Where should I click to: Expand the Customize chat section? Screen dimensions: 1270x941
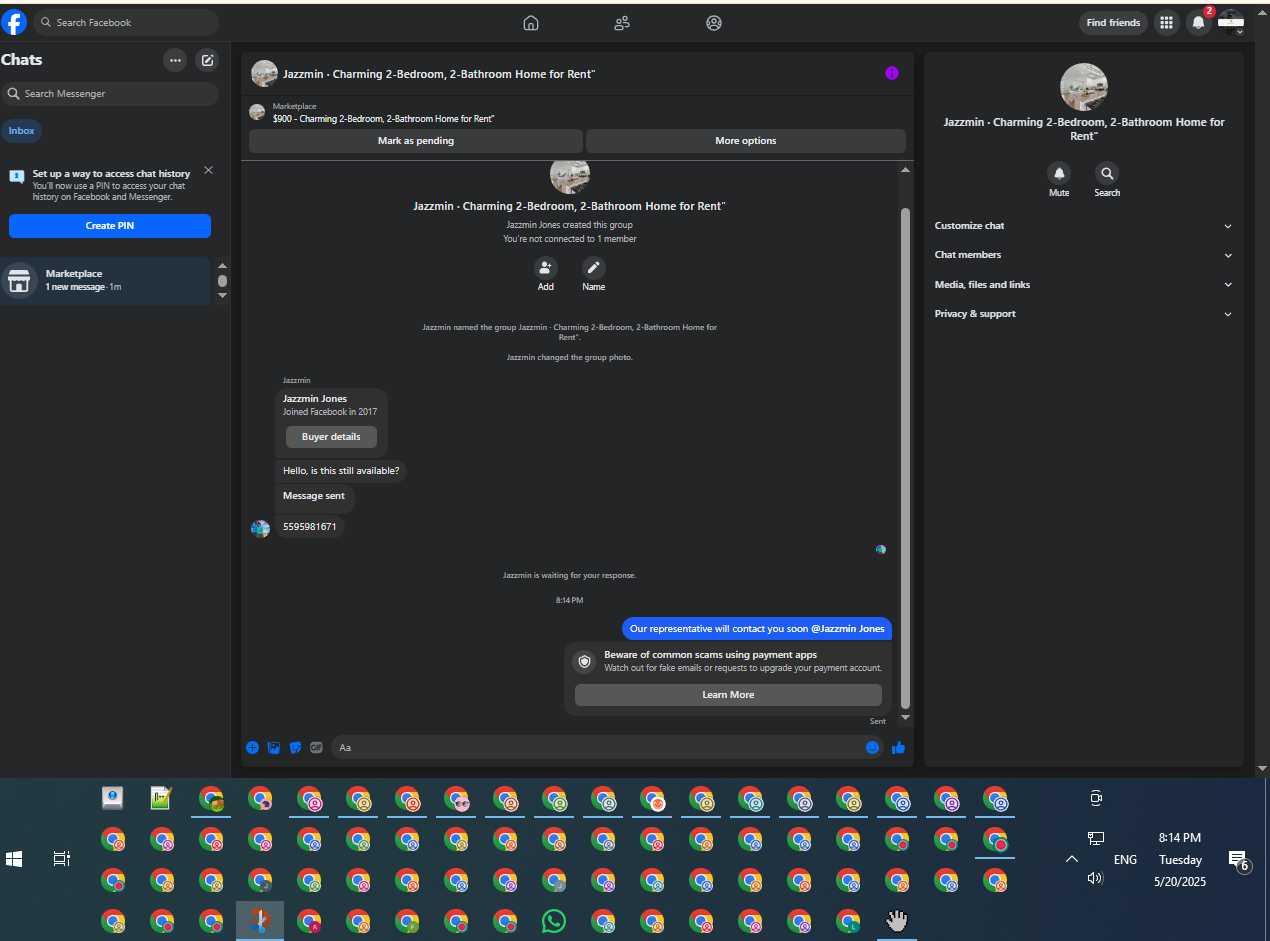click(1084, 226)
